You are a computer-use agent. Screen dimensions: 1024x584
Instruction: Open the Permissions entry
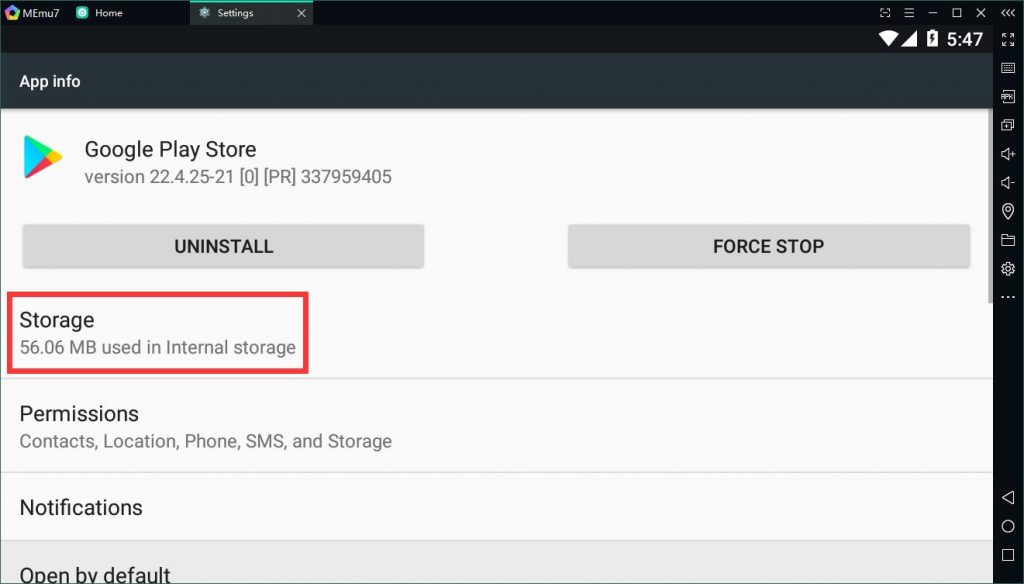[205, 427]
